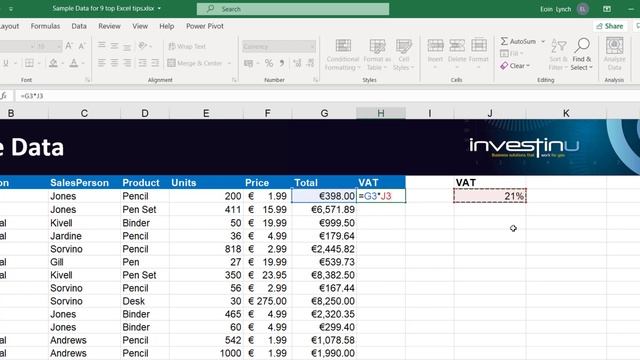Click the Share button
640x360 pixels.
(610, 26)
